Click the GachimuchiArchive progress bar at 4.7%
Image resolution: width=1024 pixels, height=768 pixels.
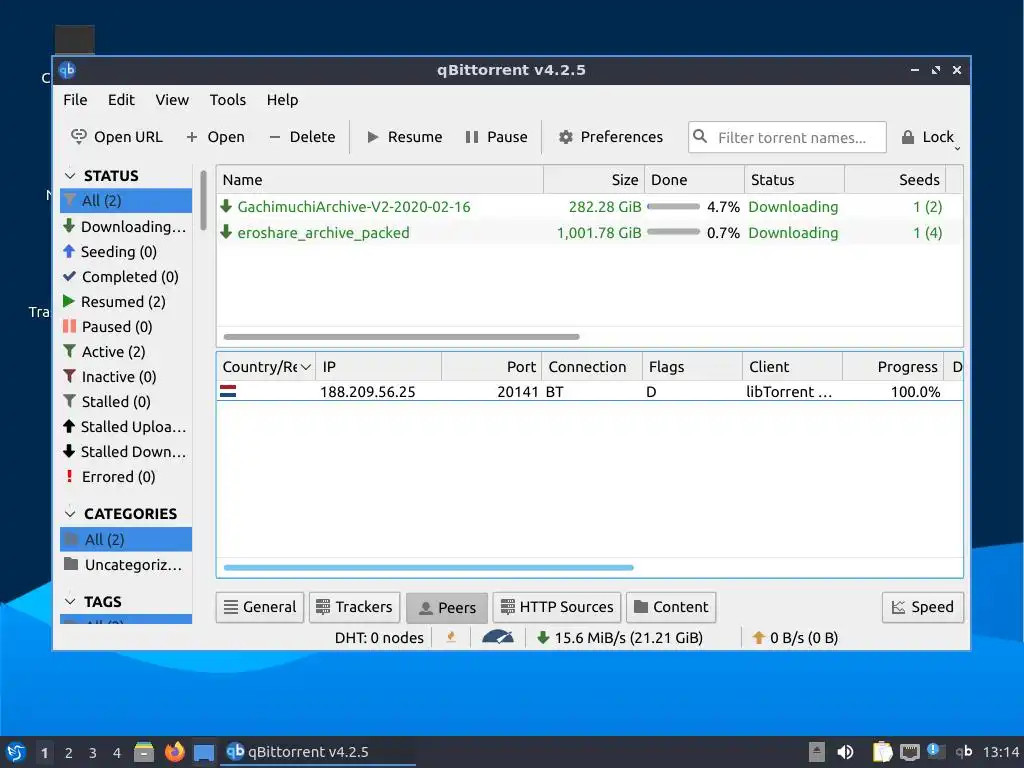coord(673,206)
